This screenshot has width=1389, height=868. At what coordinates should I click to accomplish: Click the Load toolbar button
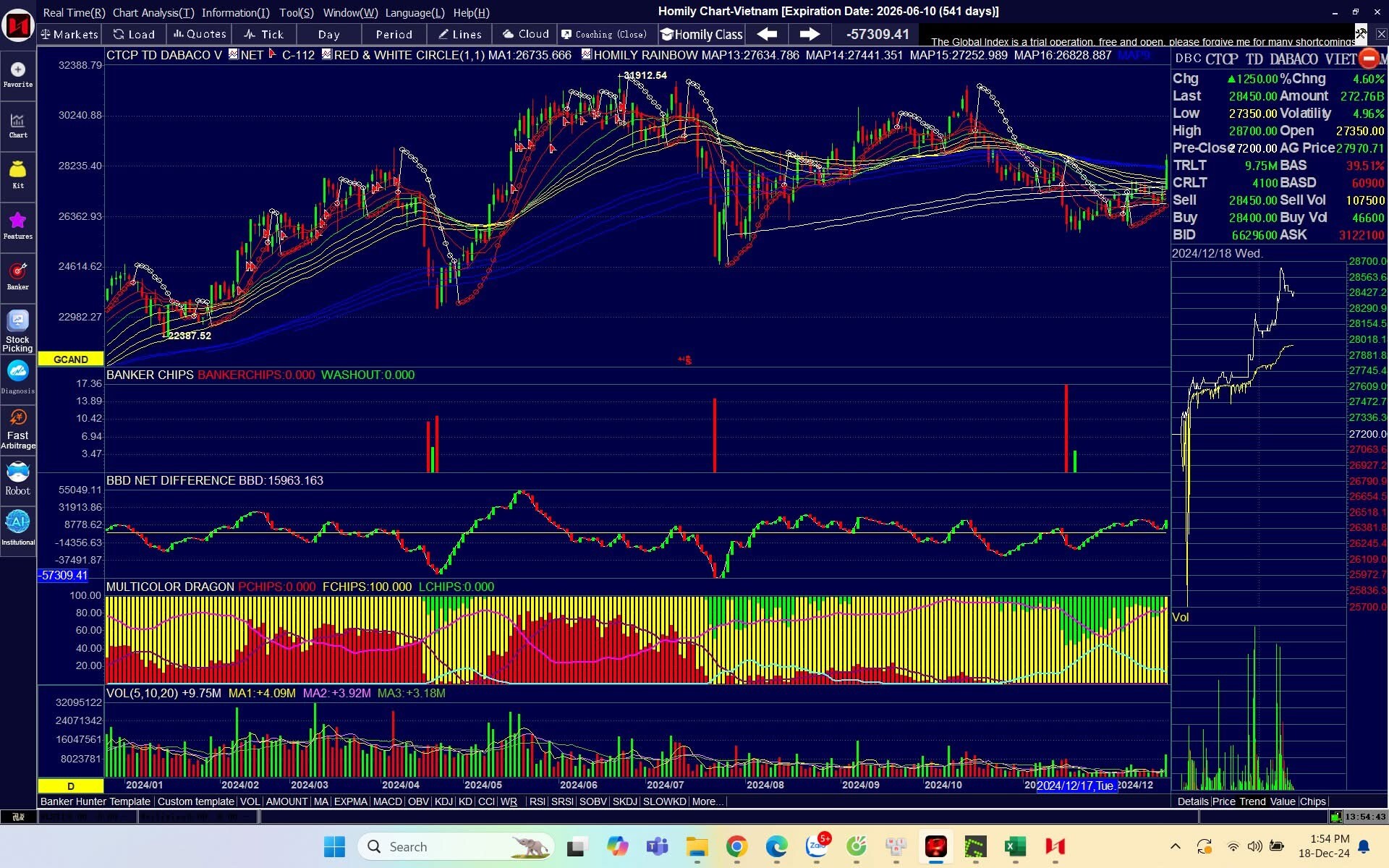[x=135, y=34]
